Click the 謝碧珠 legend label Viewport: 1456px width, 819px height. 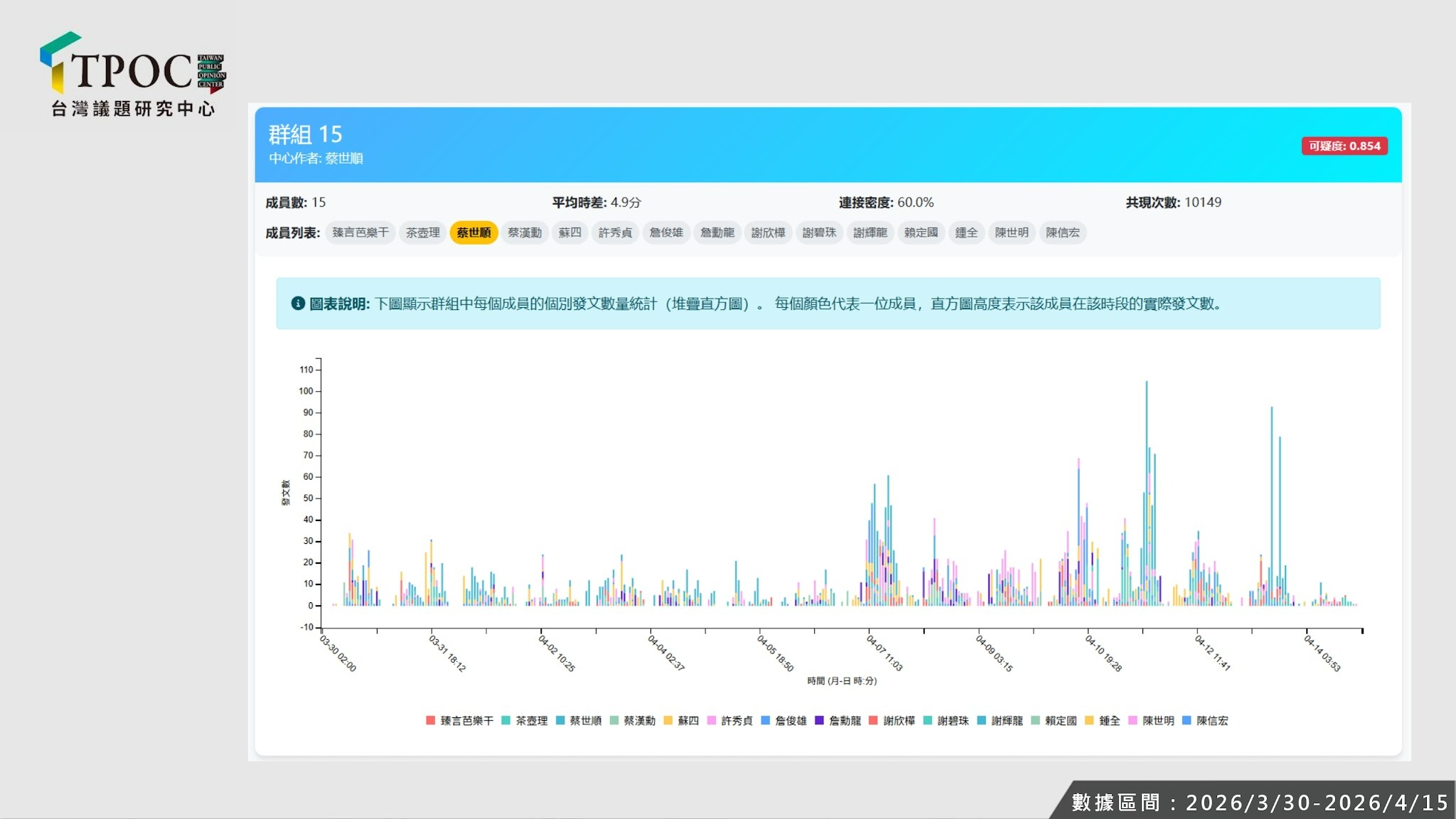point(953,721)
